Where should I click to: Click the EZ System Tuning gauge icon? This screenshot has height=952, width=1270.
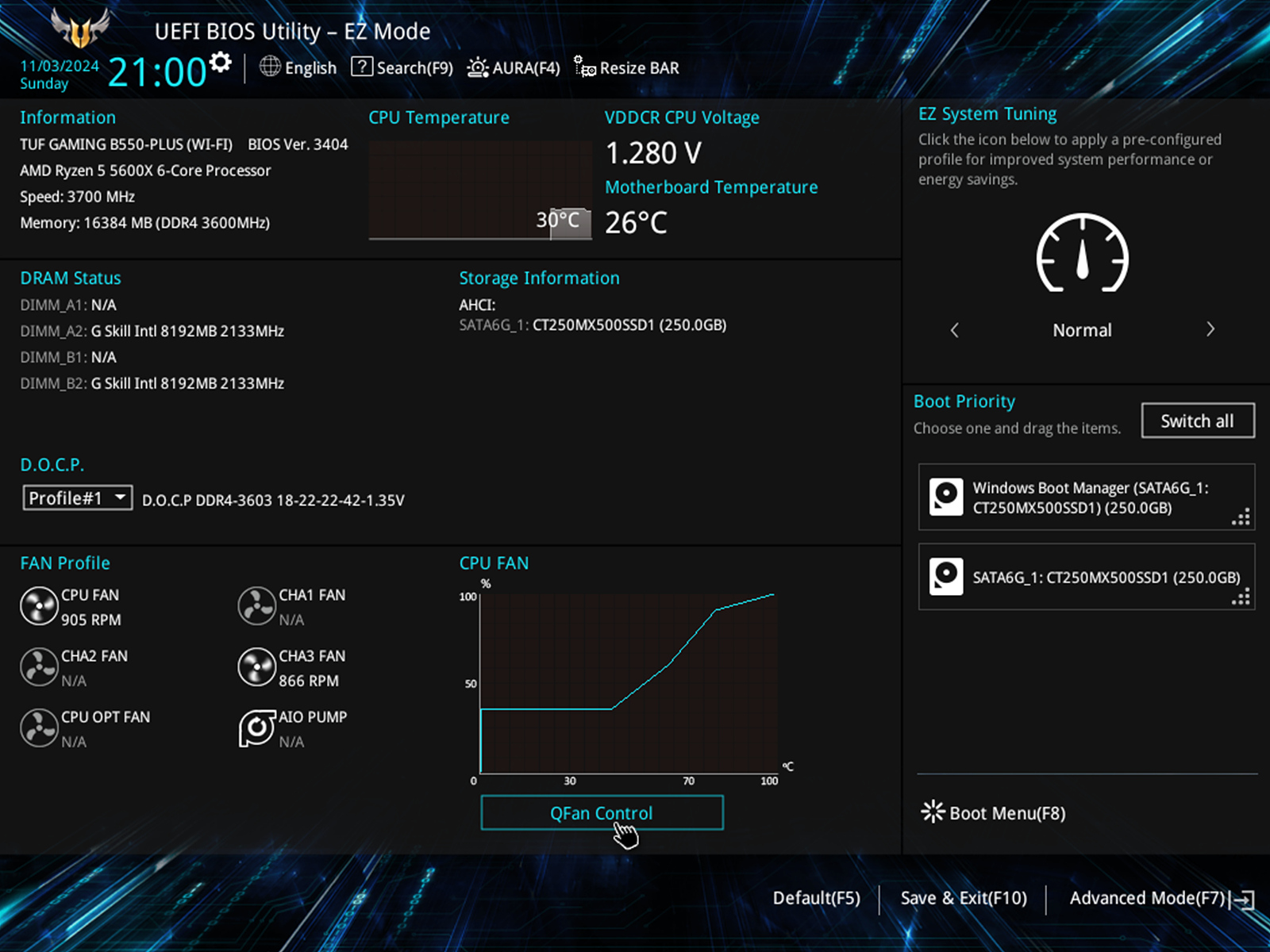pos(1083,253)
